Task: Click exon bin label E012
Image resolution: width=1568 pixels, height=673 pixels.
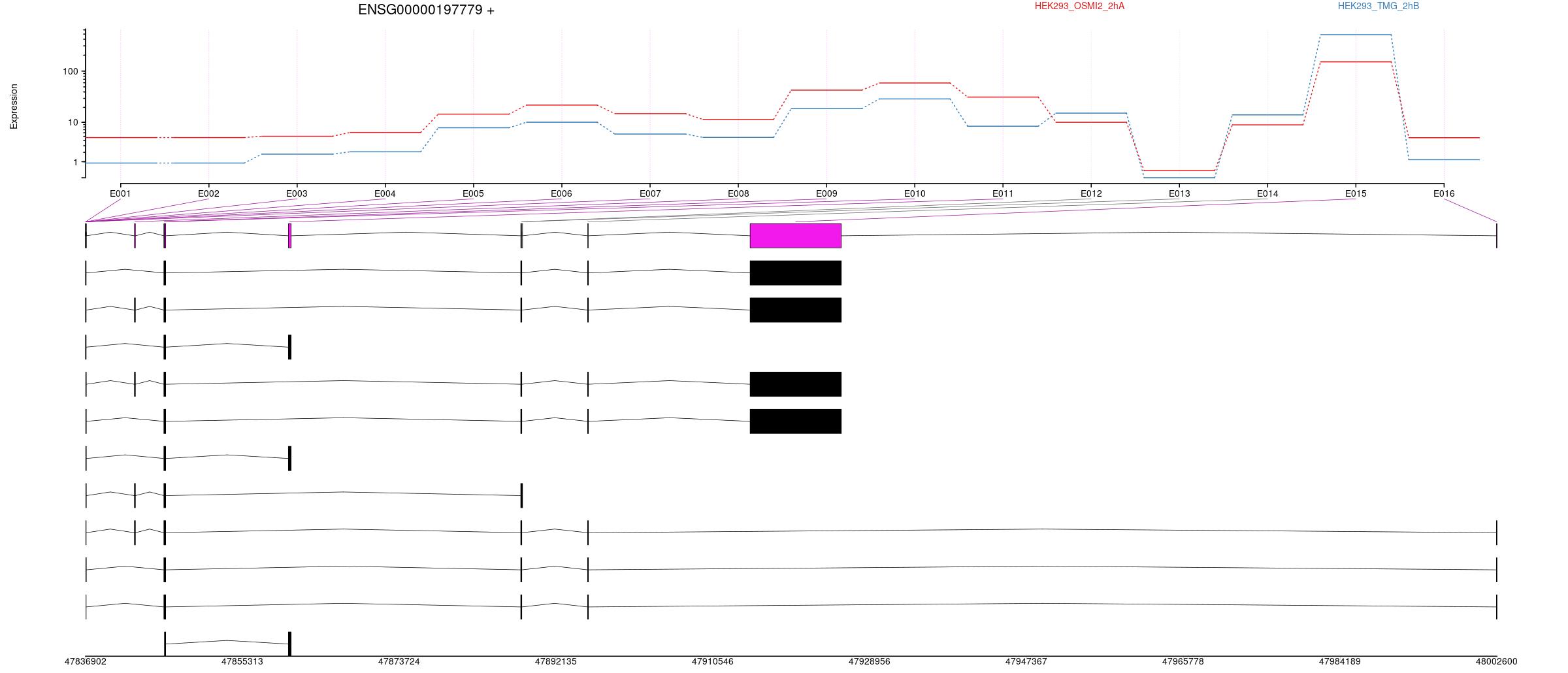Action: tap(1091, 193)
